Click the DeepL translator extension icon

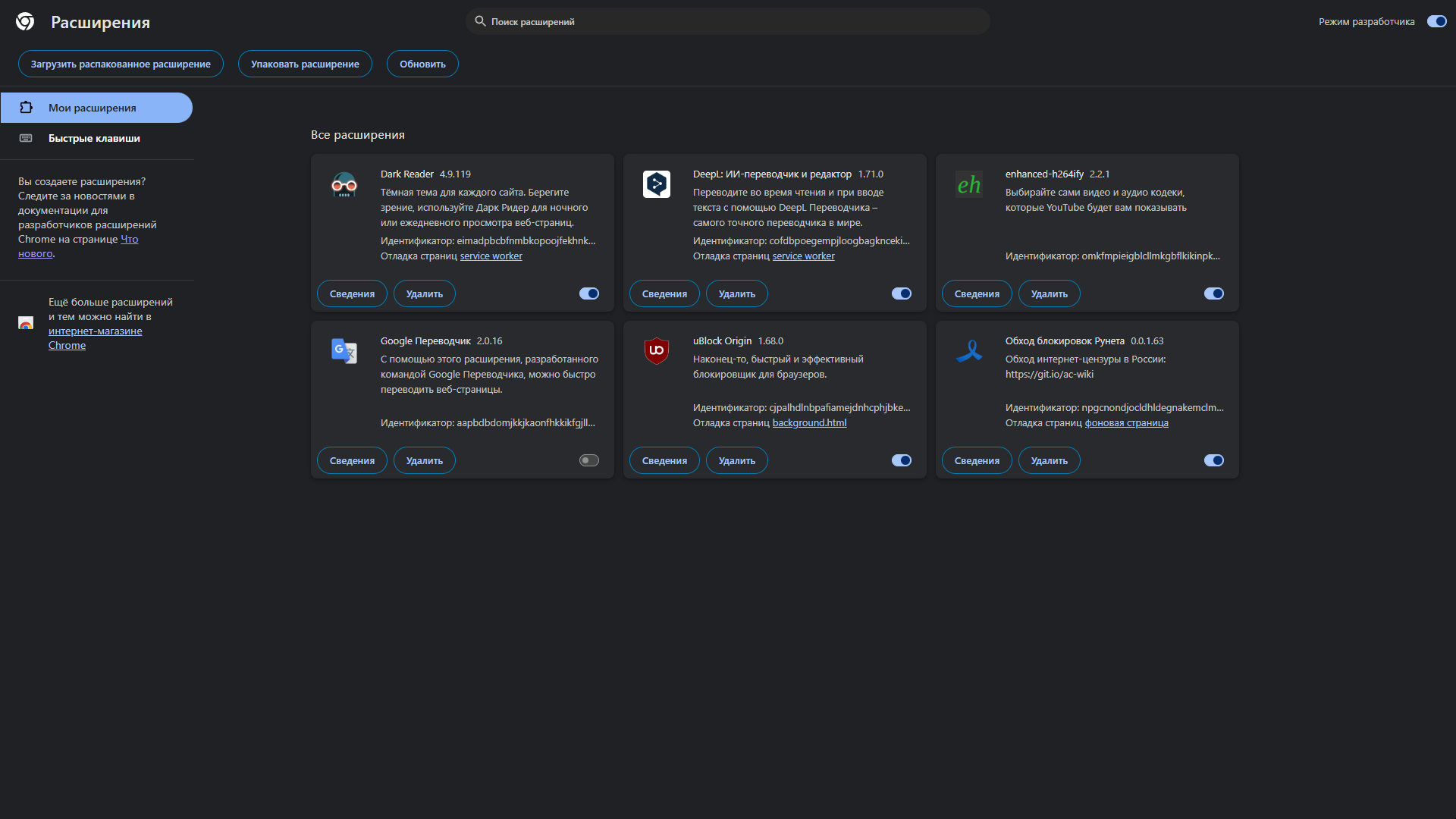[657, 184]
